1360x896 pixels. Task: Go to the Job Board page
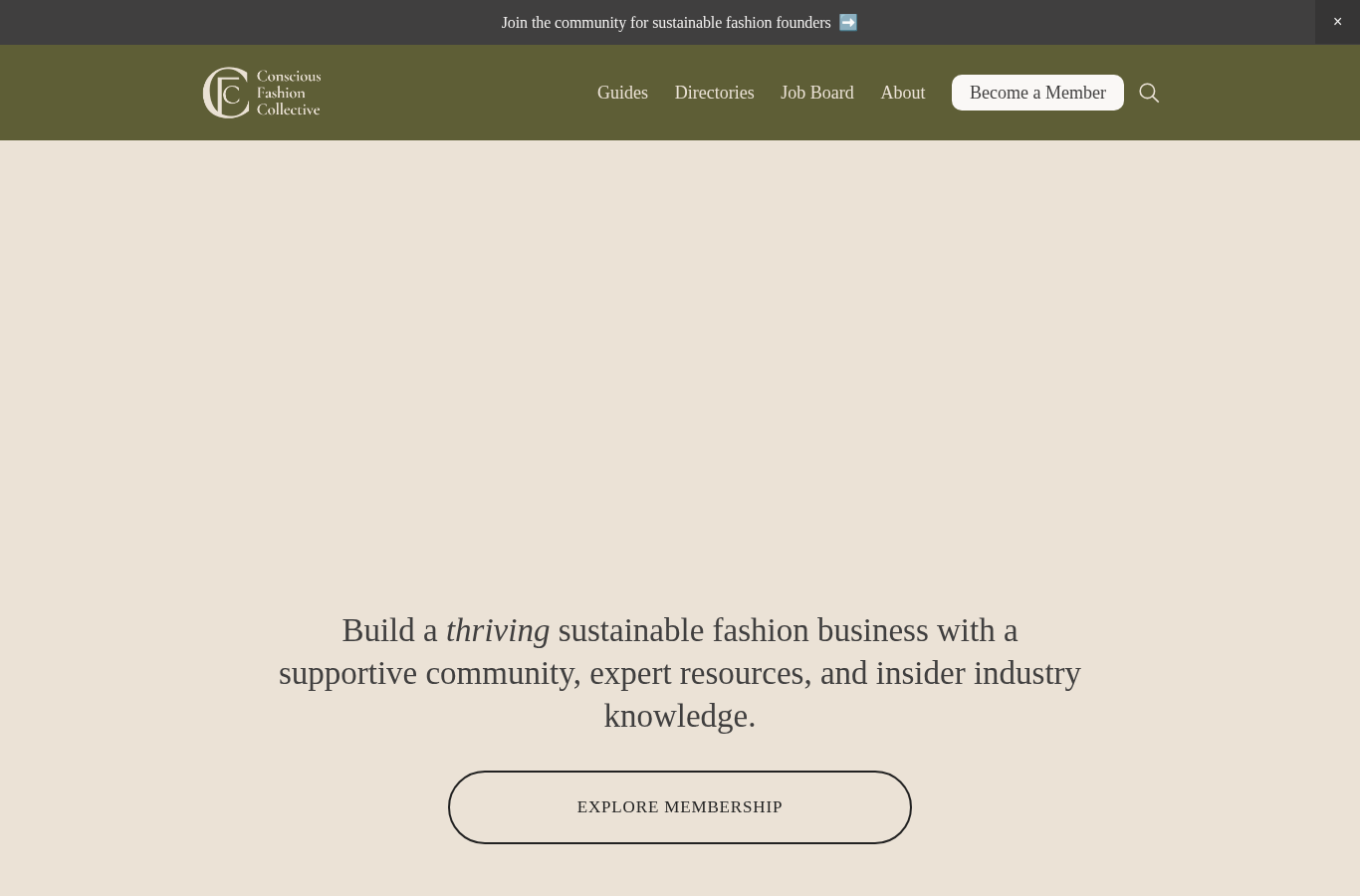coord(817,93)
